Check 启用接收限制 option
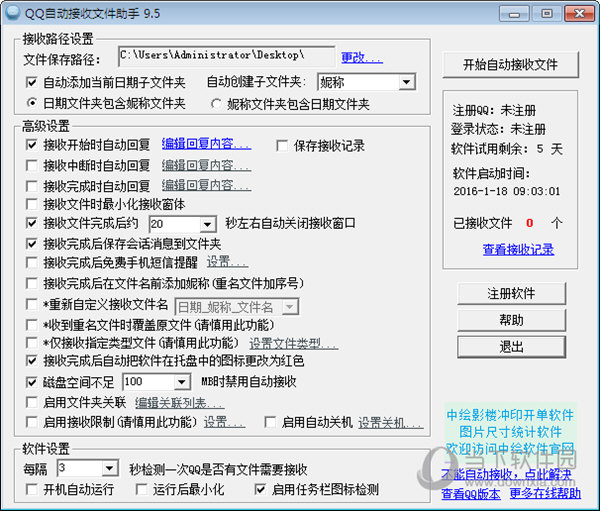Image resolution: width=600 pixels, height=511 pixels. pos(31,422)
